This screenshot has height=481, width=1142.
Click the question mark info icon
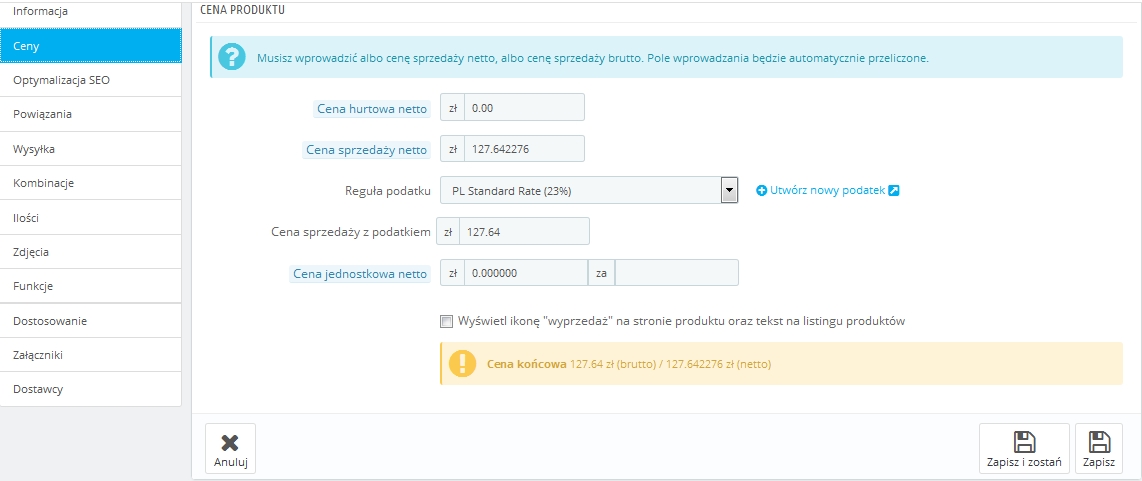(232, 57)
